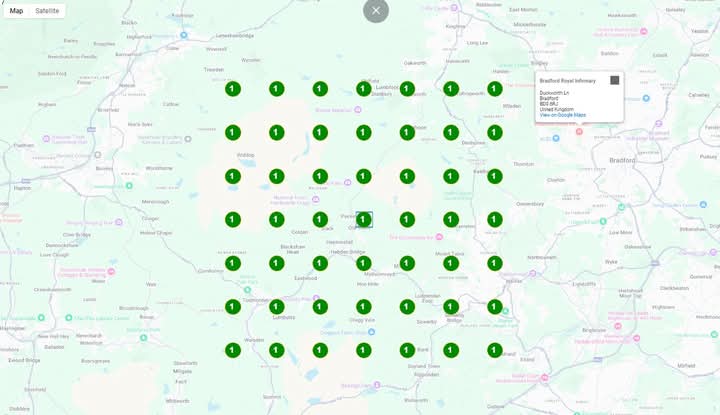Click the Queensbury place label
Screen dimensions: 720x415
click(x=530, y=204)
